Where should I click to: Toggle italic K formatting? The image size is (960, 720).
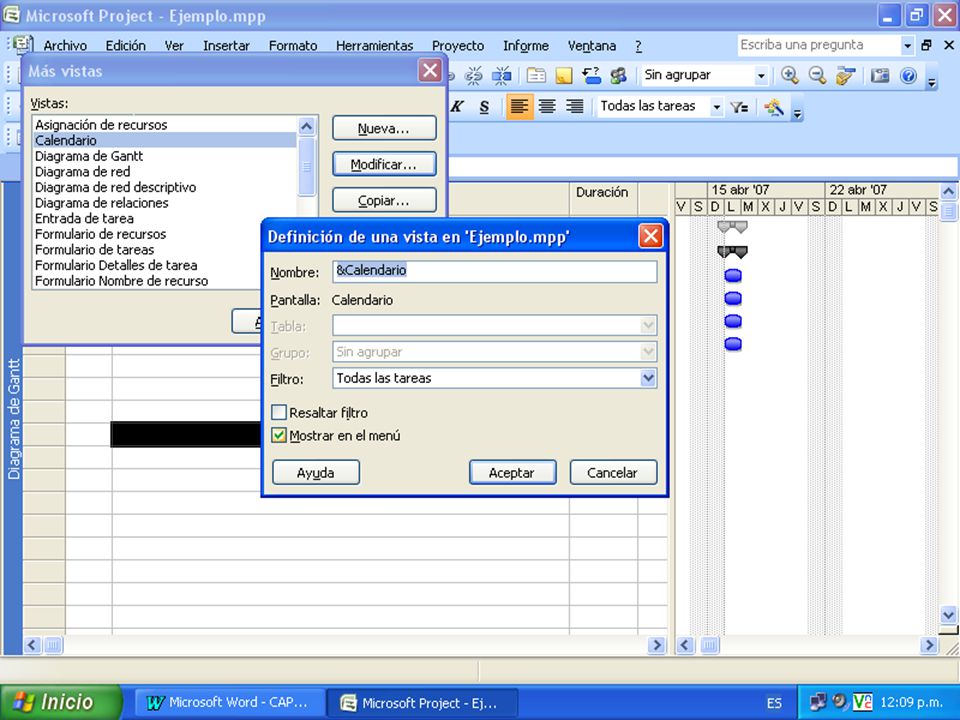(457, 107)
